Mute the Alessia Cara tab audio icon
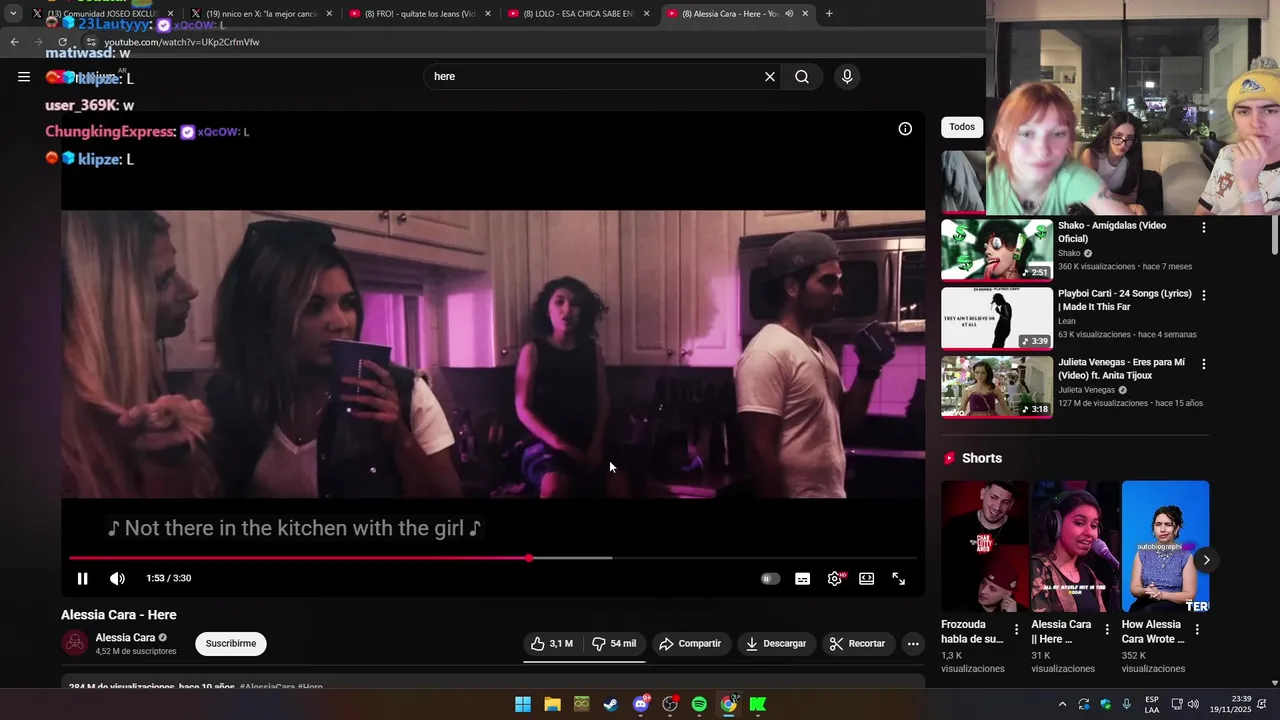The width and height of the screenshot is (1280, 720). pyautogui.click(x=789, y=14)
